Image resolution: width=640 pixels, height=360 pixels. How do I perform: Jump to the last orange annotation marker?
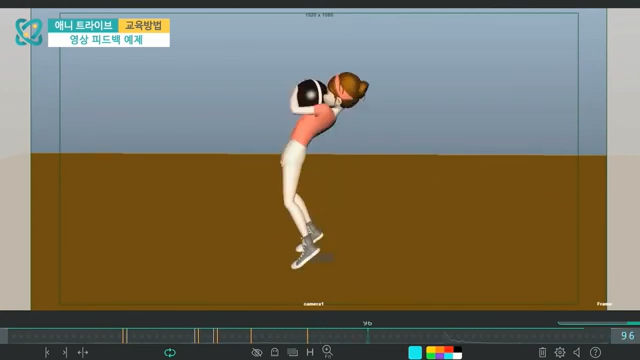(x=307, y=336)
